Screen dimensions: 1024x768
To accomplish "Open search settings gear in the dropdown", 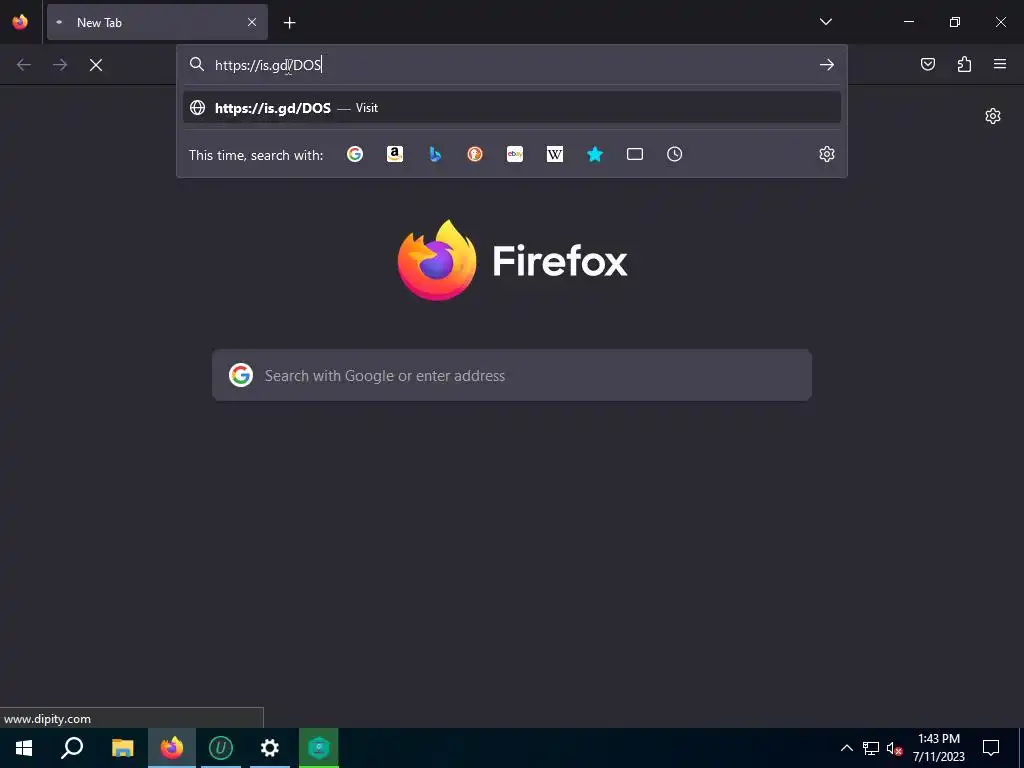I will tap(827, 154).
